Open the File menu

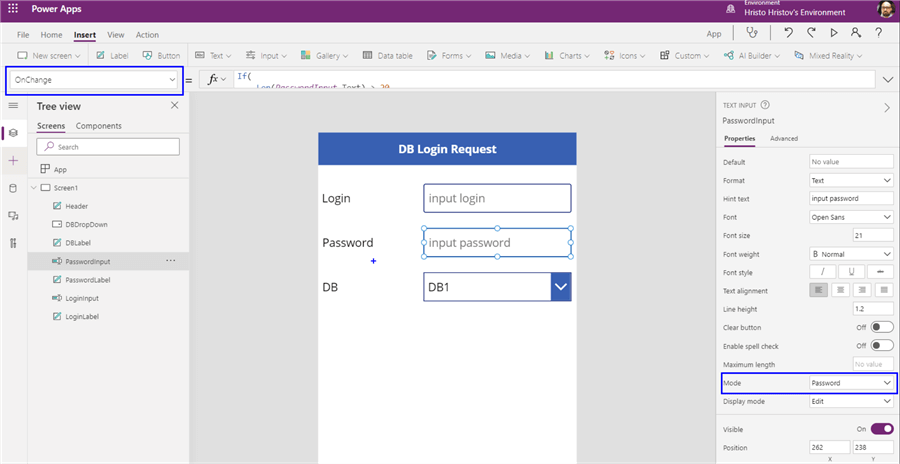[x=23, y=34]
